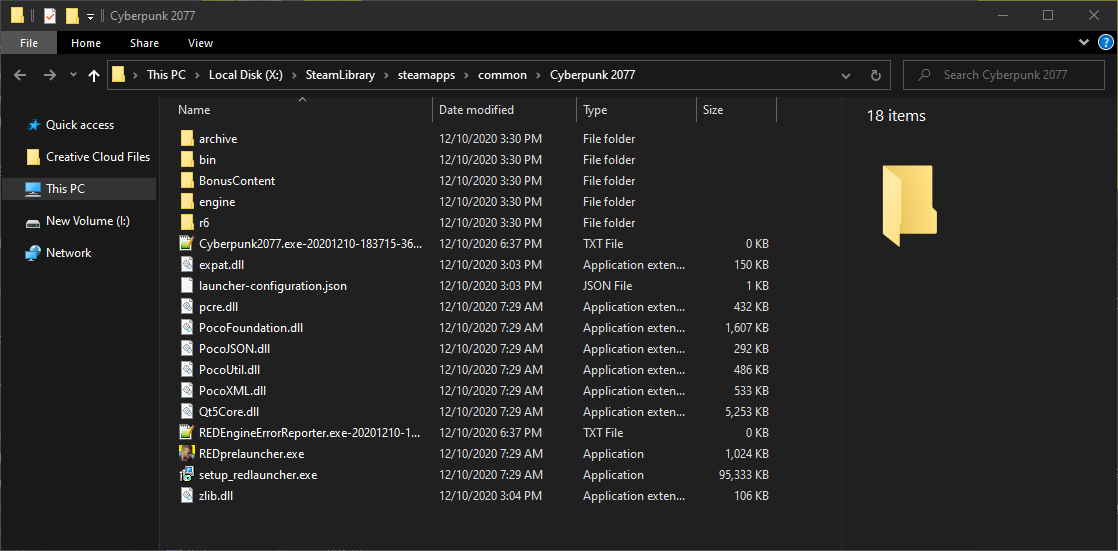Select Creative Cloud Files in sidebar
Screen dimensions: 1118x551
[97, 157]
